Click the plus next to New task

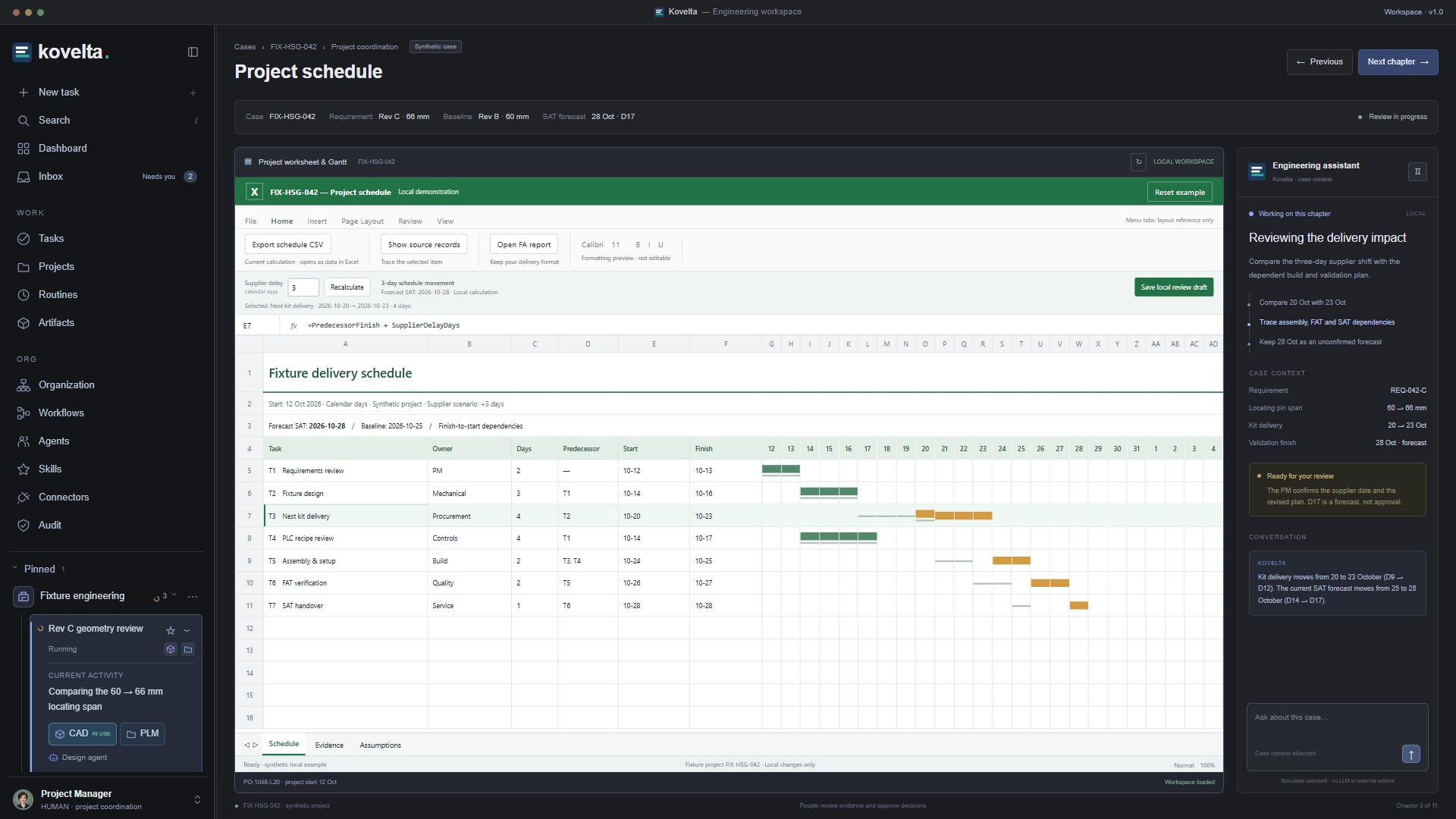tap(193, 93)
